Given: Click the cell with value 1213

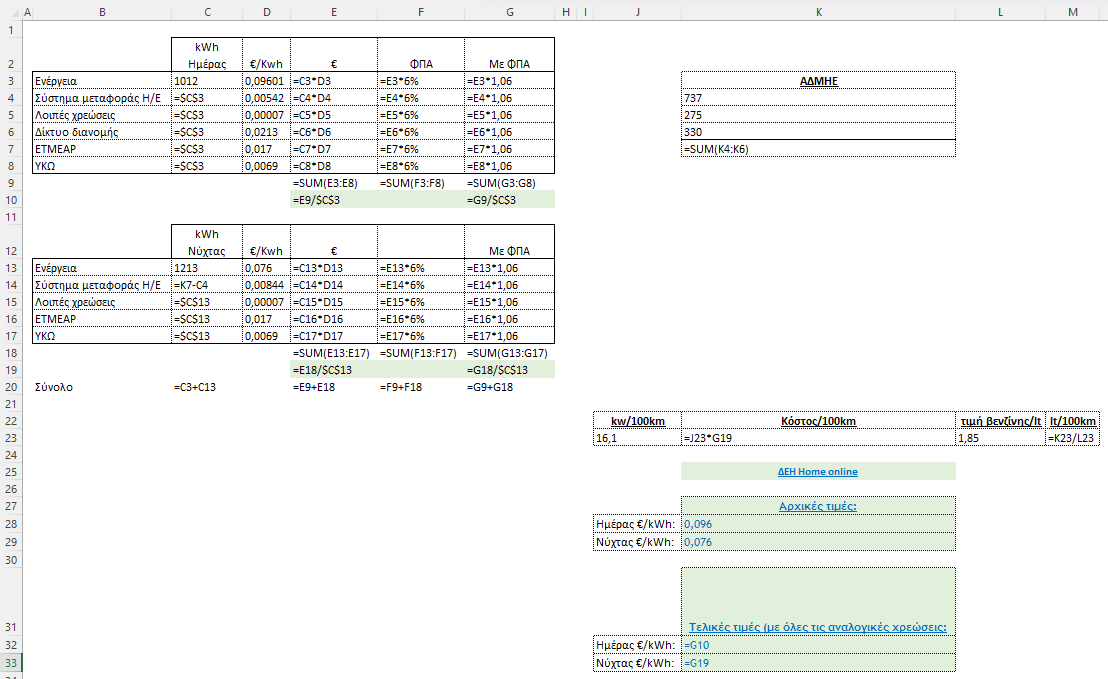Looking at the screenshot, I should click(207, 268).
